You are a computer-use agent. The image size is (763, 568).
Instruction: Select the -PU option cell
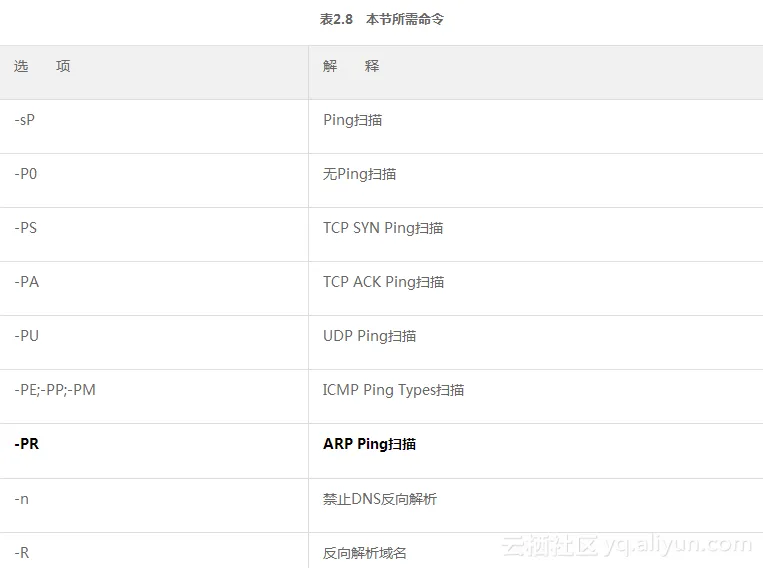click(x=27, y=336)
